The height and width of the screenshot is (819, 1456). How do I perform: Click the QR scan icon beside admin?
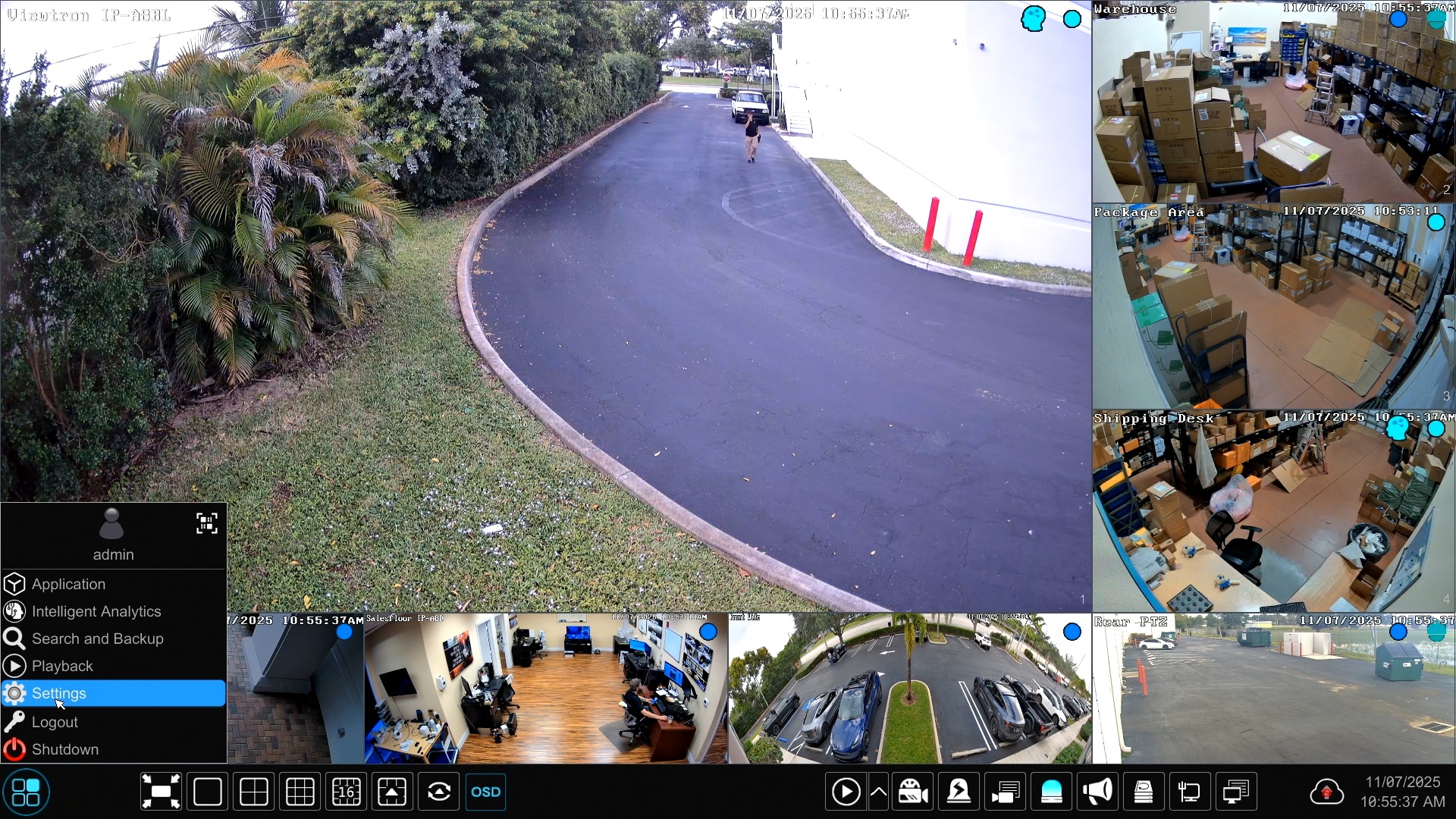point(206,523)
